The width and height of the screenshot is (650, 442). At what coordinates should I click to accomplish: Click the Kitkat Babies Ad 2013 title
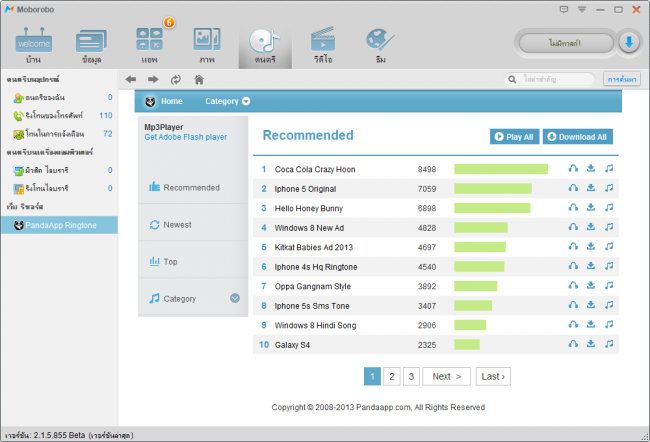click(x=313, y=248)
